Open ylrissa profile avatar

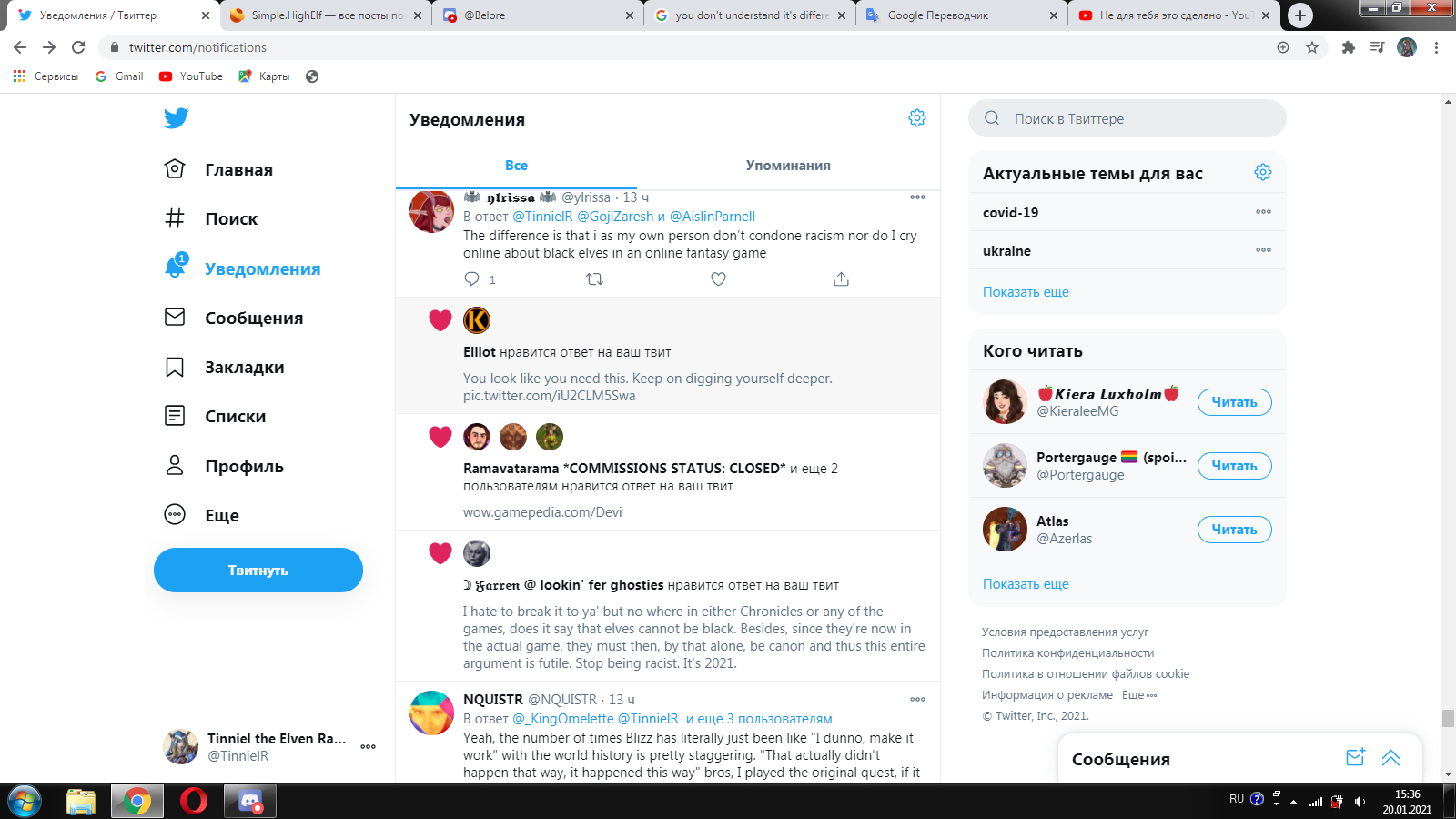coord(431,211)
